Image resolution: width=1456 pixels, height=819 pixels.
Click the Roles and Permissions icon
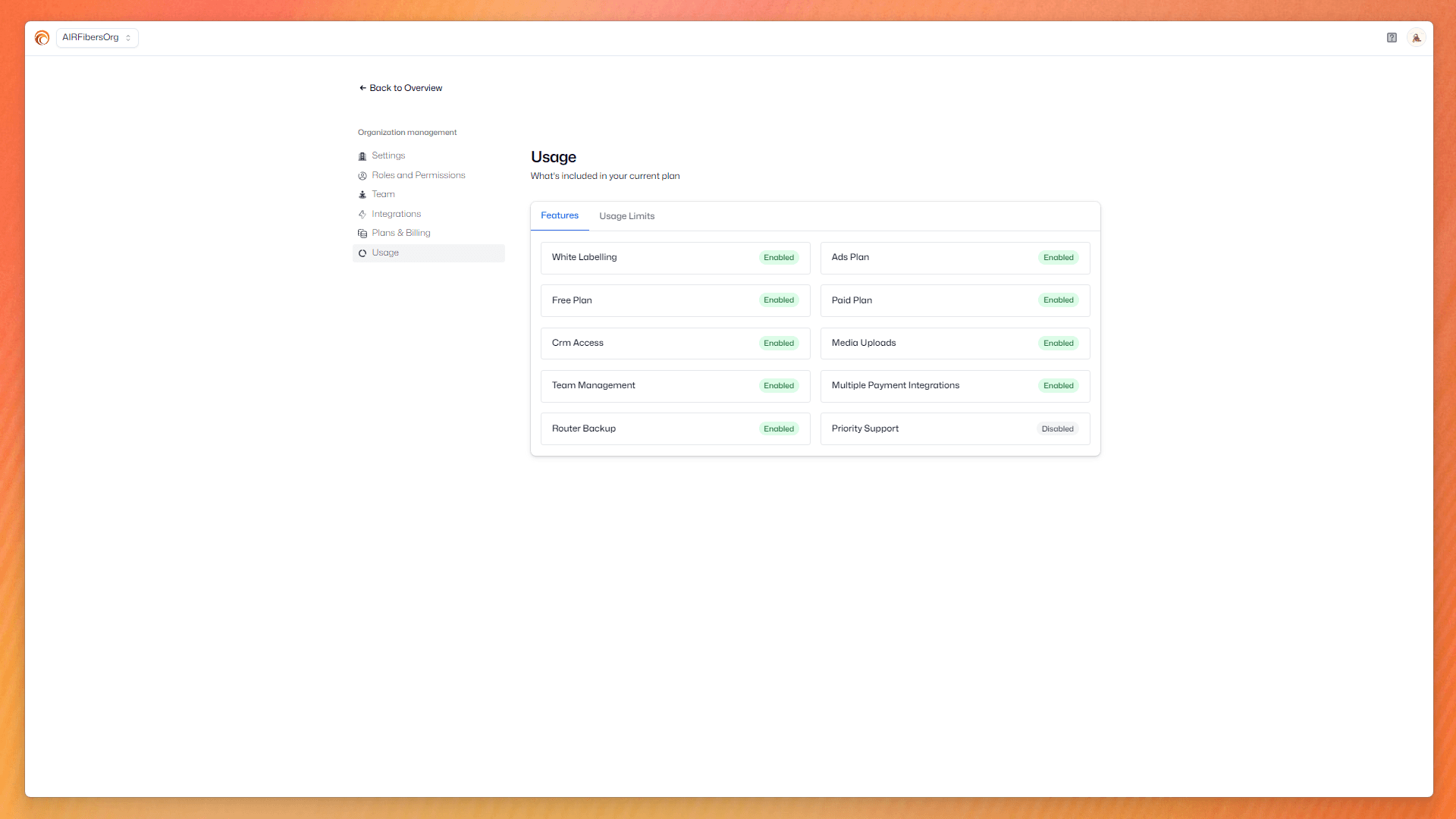coord(362,176)
